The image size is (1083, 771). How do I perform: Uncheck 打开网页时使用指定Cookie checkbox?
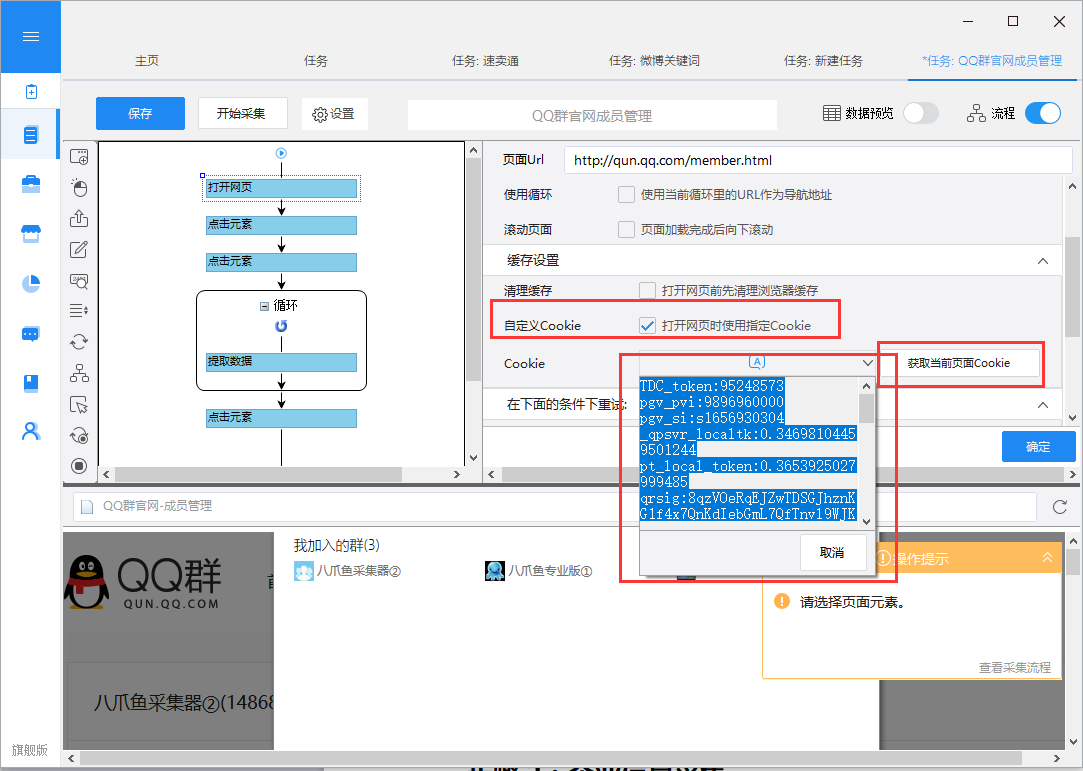[x=647, y=325]
